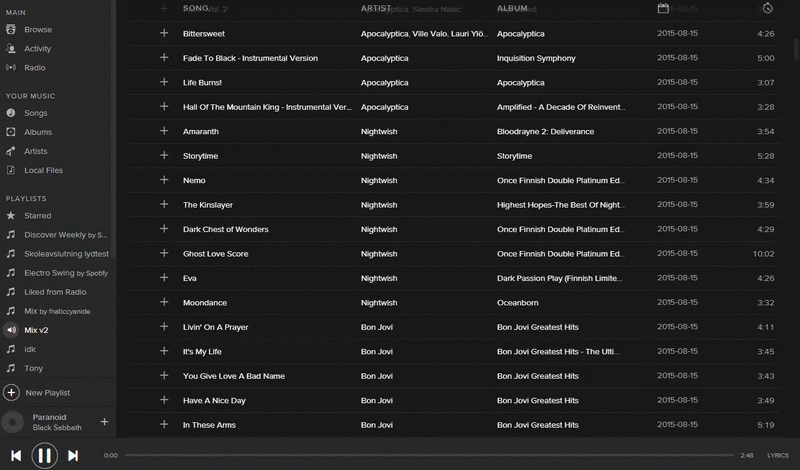Select the song Storytime title

click(x=200, y=156)
